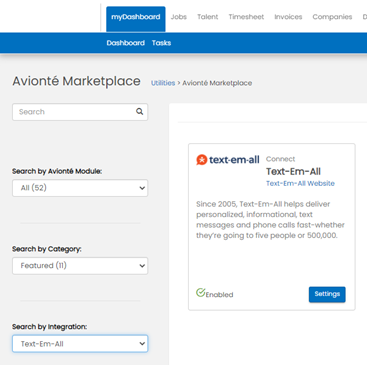The image size is (367, 365).
Task: Expand the Avionté Module dropdown All (52)
Action: coord(80,188)
